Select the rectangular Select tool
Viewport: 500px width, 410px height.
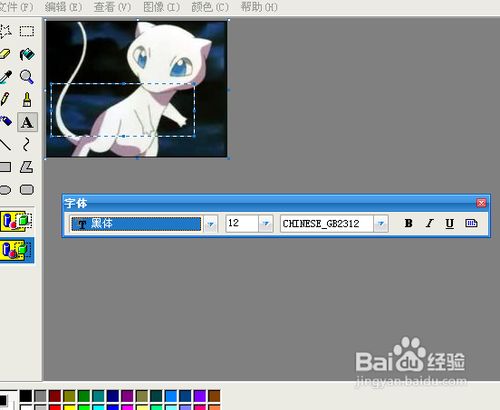(x=27, y=31)
